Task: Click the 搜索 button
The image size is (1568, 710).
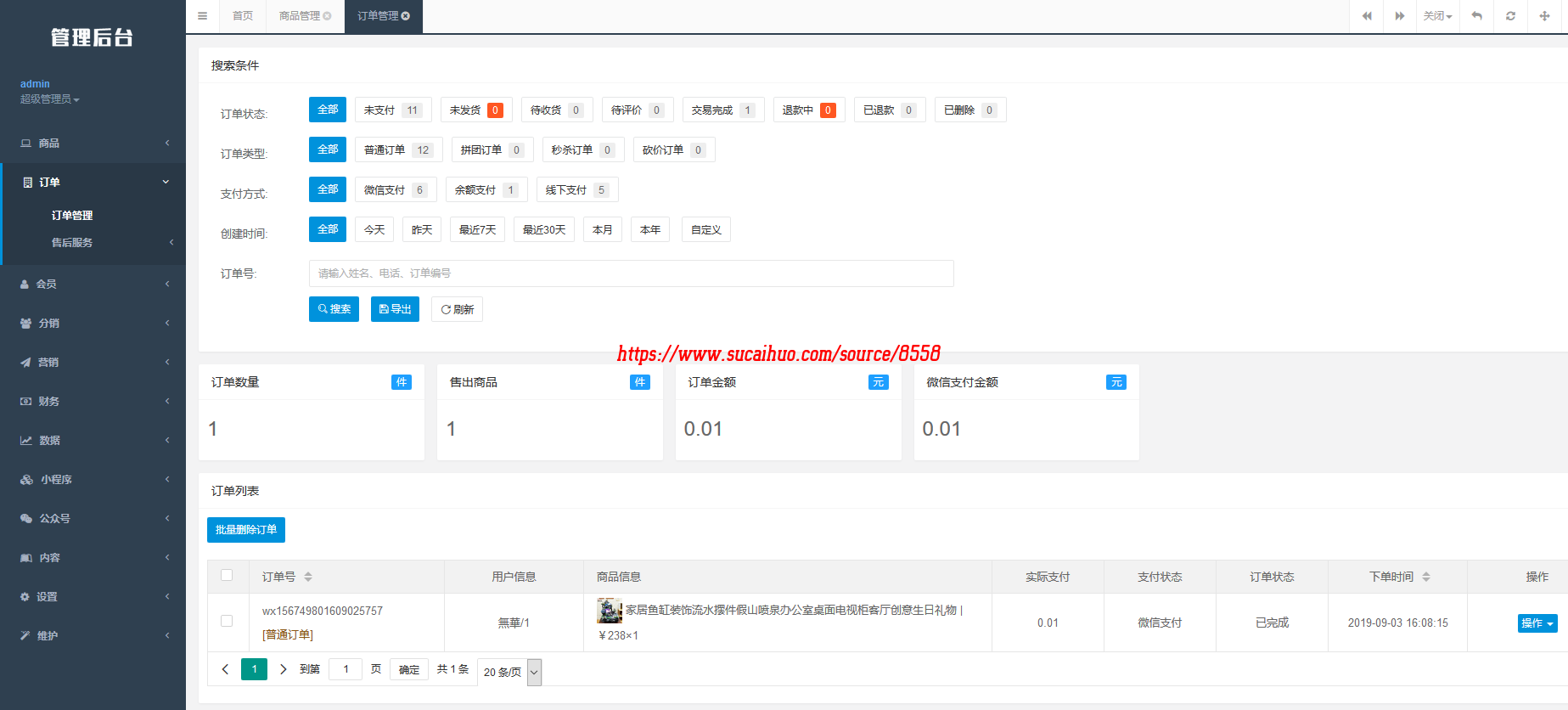Action: 334,309
